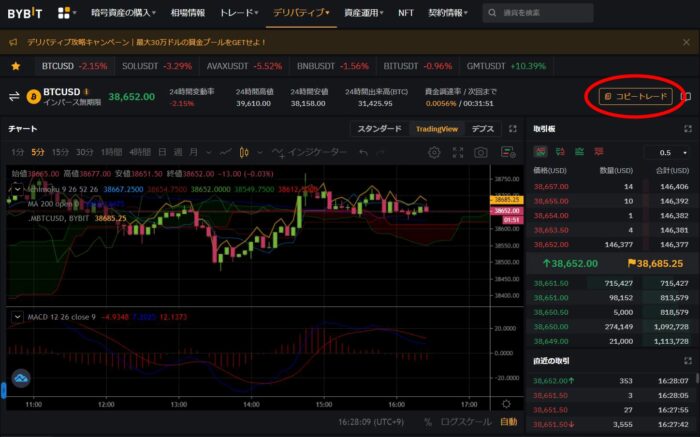
Task: Select the candlestick chart type icon
Action: (244, 153)
